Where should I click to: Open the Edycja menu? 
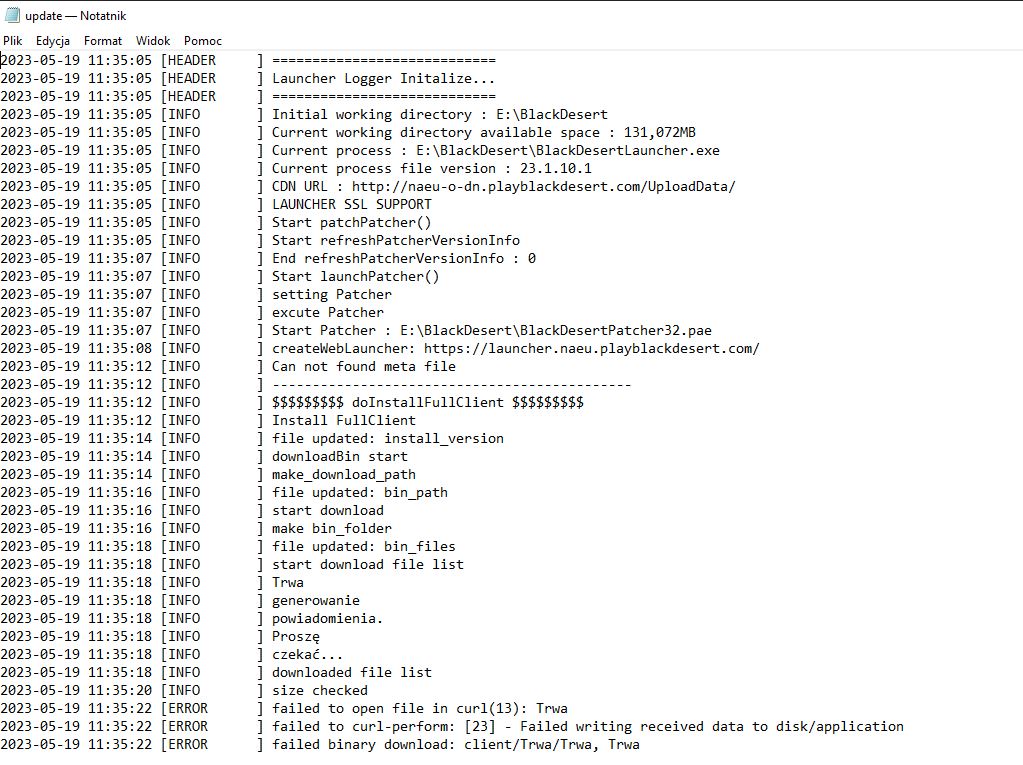click(x=53, y=41)
